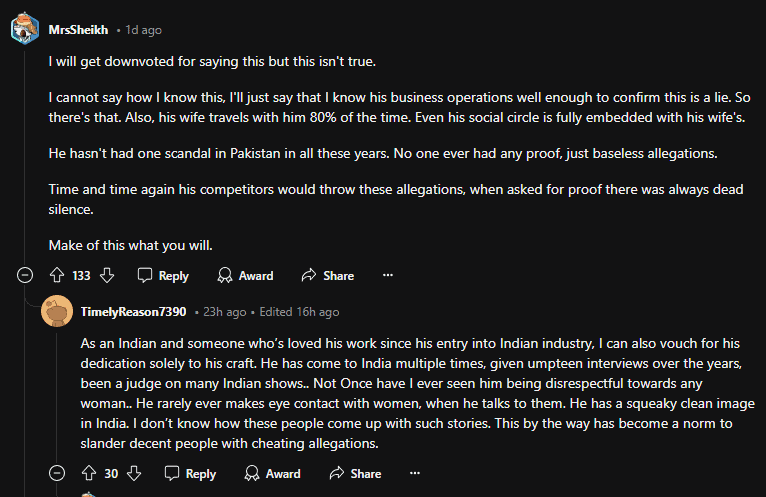Upvote TimelyReason7390's reply
The image size is (766, 497).
pyautogui.click(x=88, y=473)
